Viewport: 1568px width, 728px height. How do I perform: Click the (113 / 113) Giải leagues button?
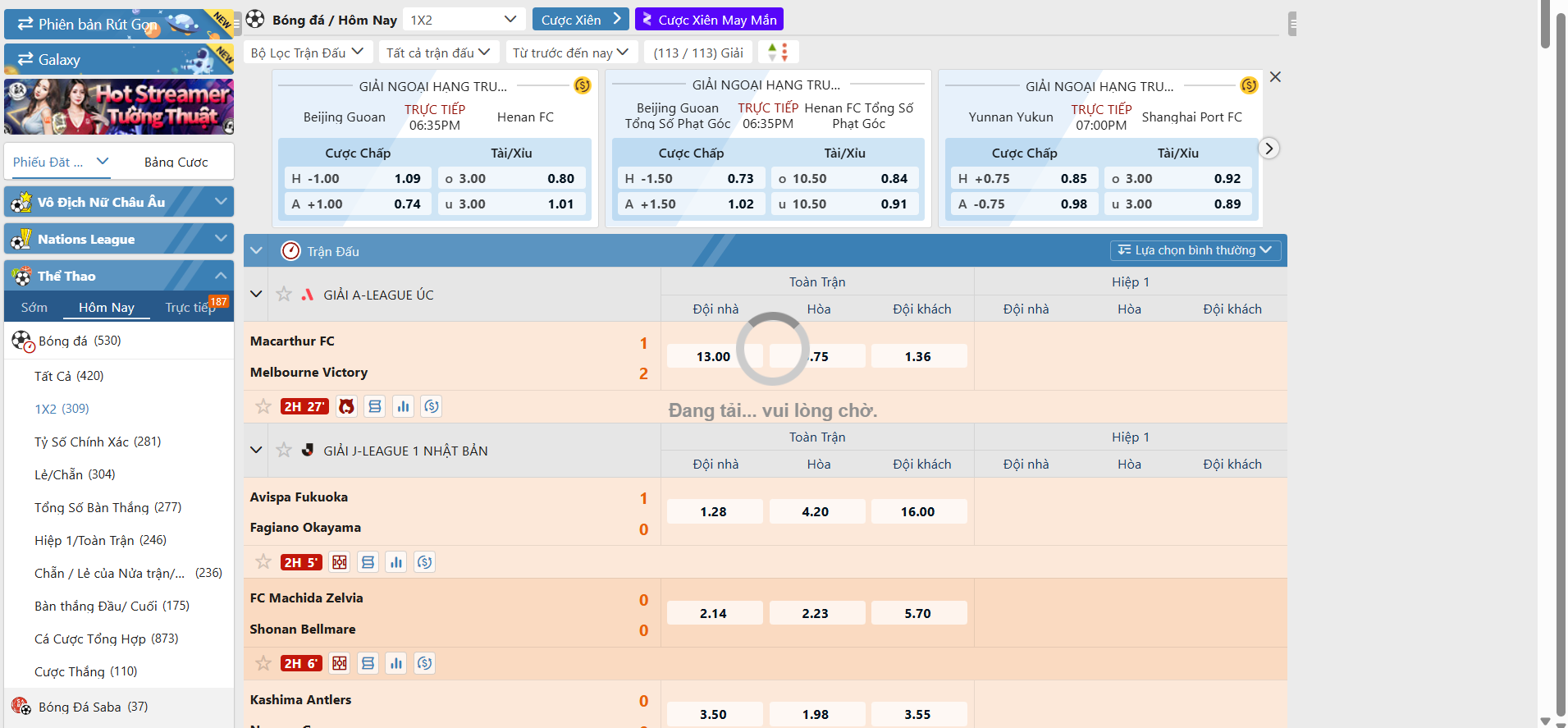point(698,53)
